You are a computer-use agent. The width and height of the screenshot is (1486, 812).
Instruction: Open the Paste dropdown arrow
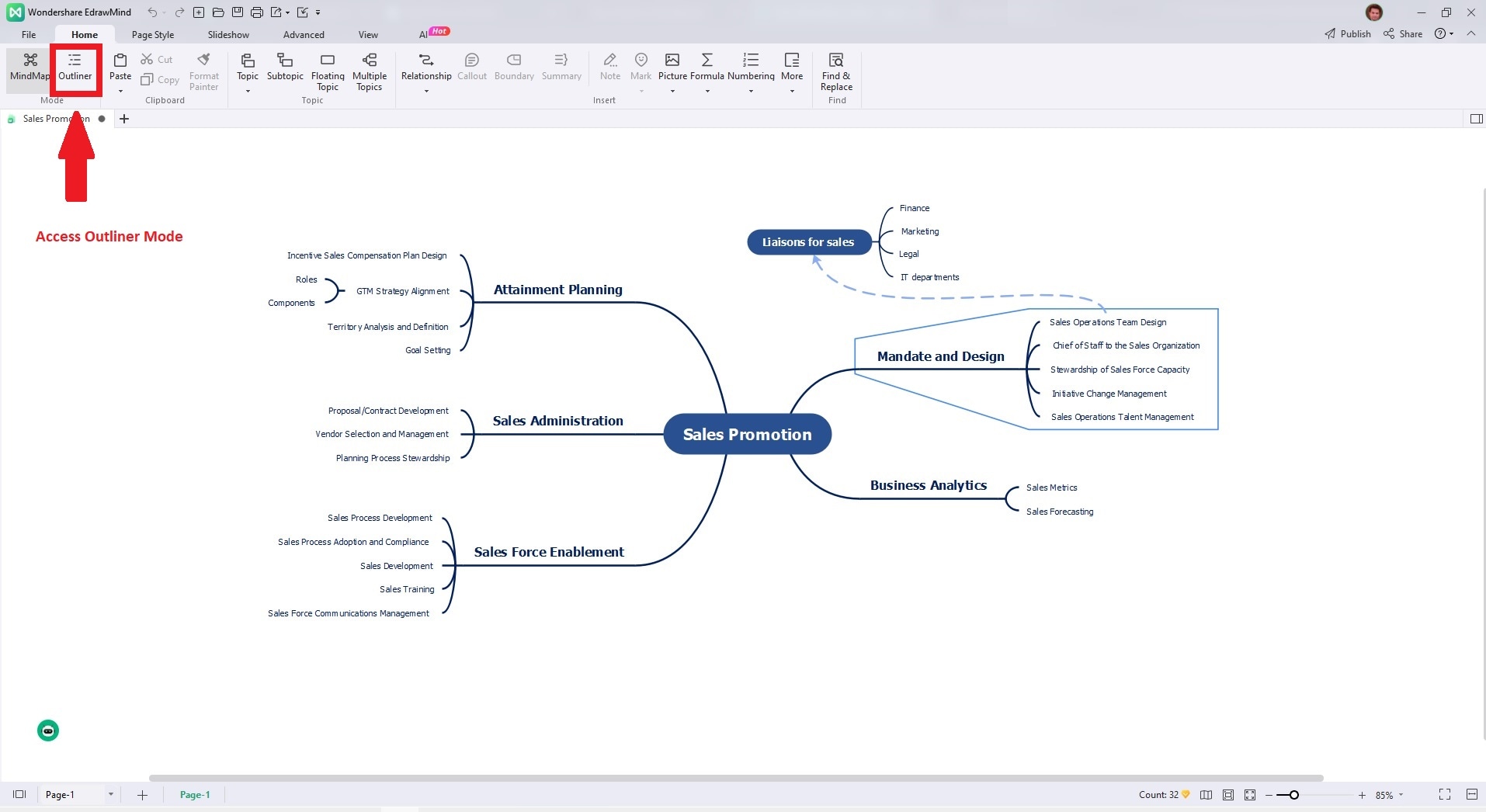click(x=120, y=91)
